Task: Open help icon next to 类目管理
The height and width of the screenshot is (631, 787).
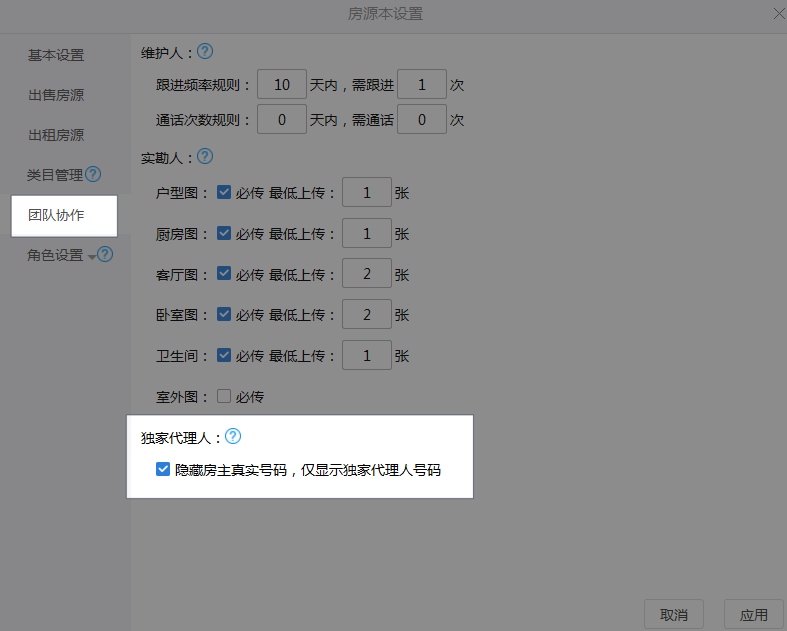Action: coord(93,174)
